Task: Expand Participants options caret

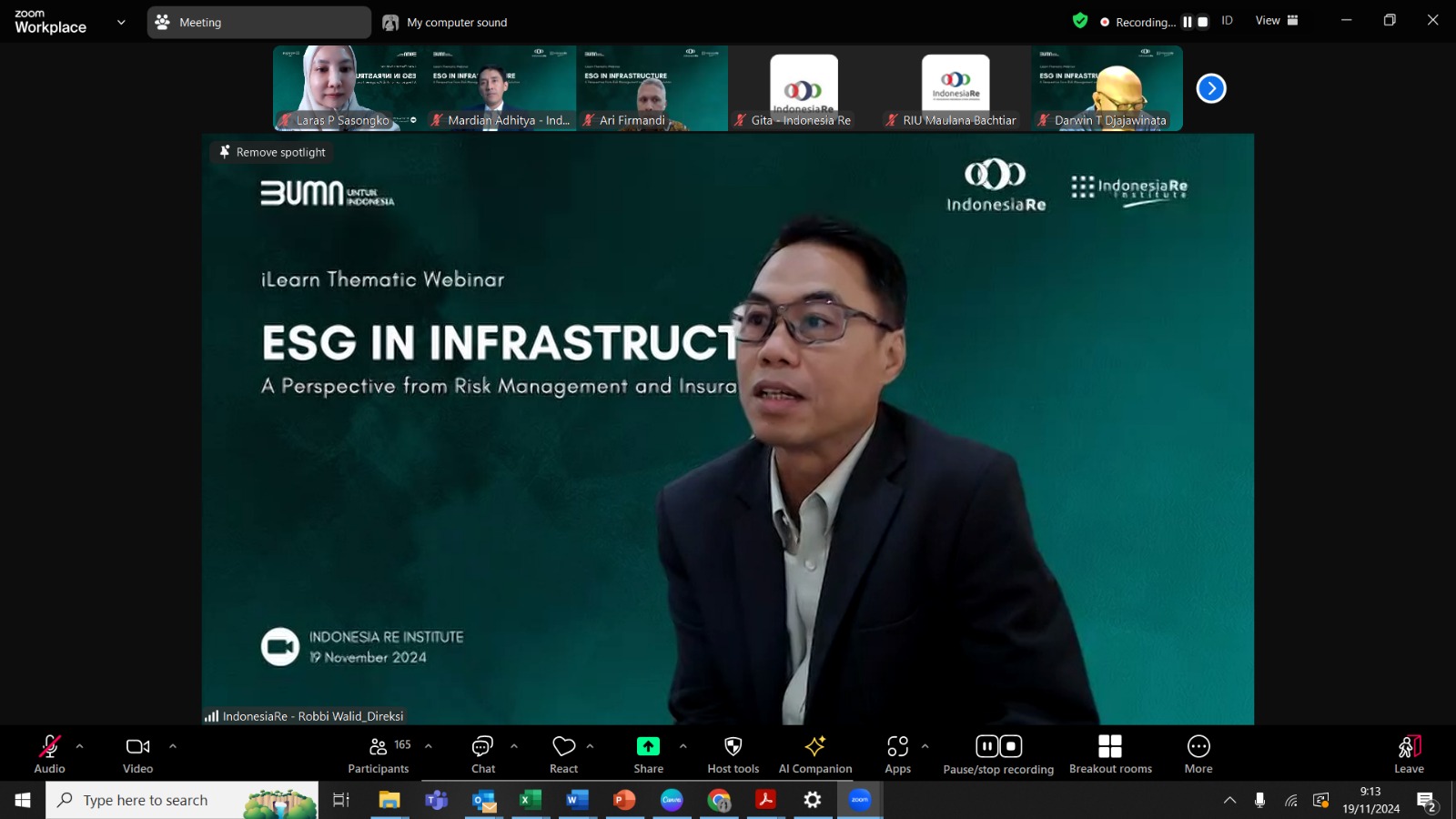Action: 429,746
